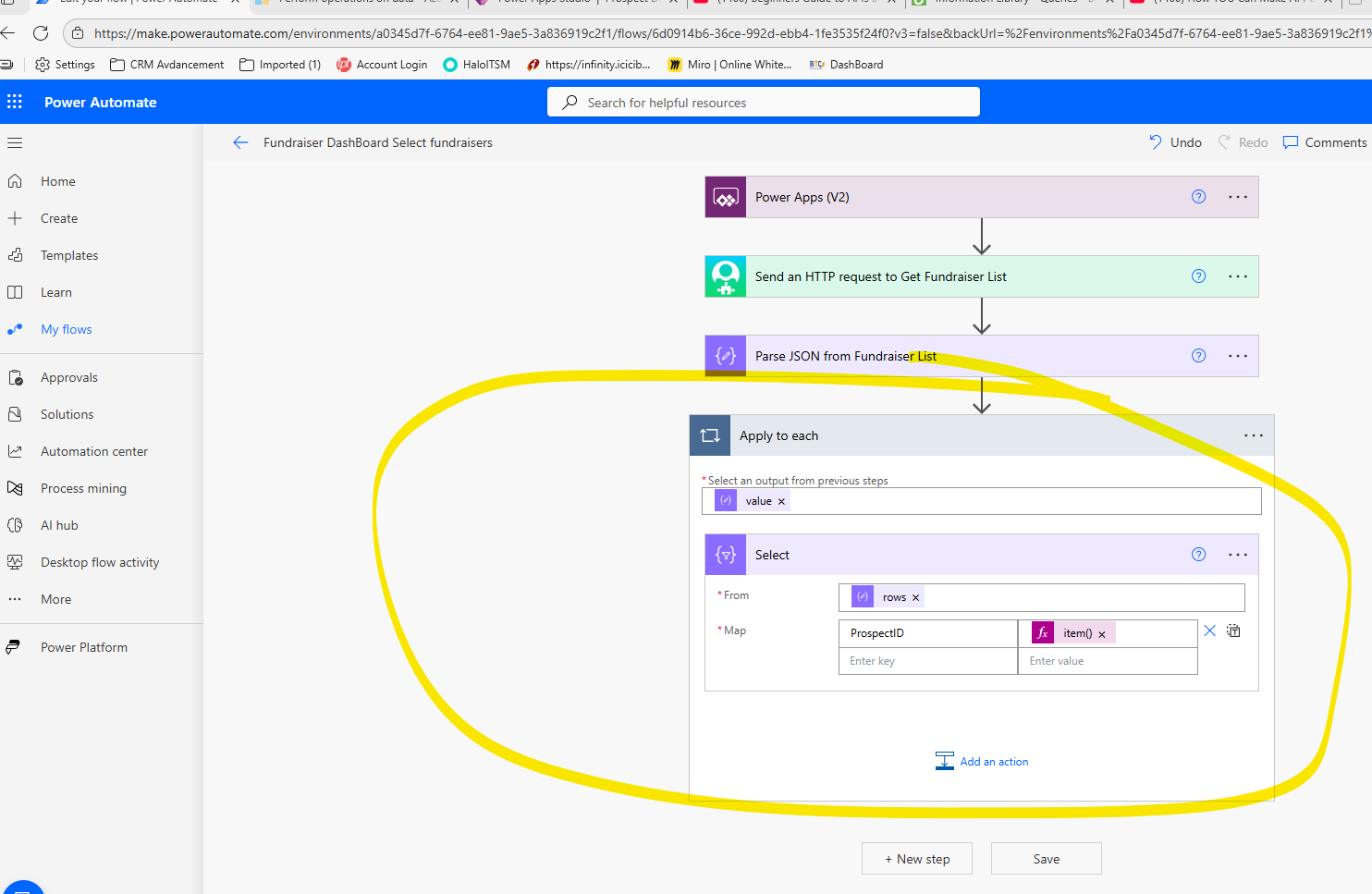Click the item() fx expression token
The height and width of the screenshot is (894, 1372).
point(1073,633)
